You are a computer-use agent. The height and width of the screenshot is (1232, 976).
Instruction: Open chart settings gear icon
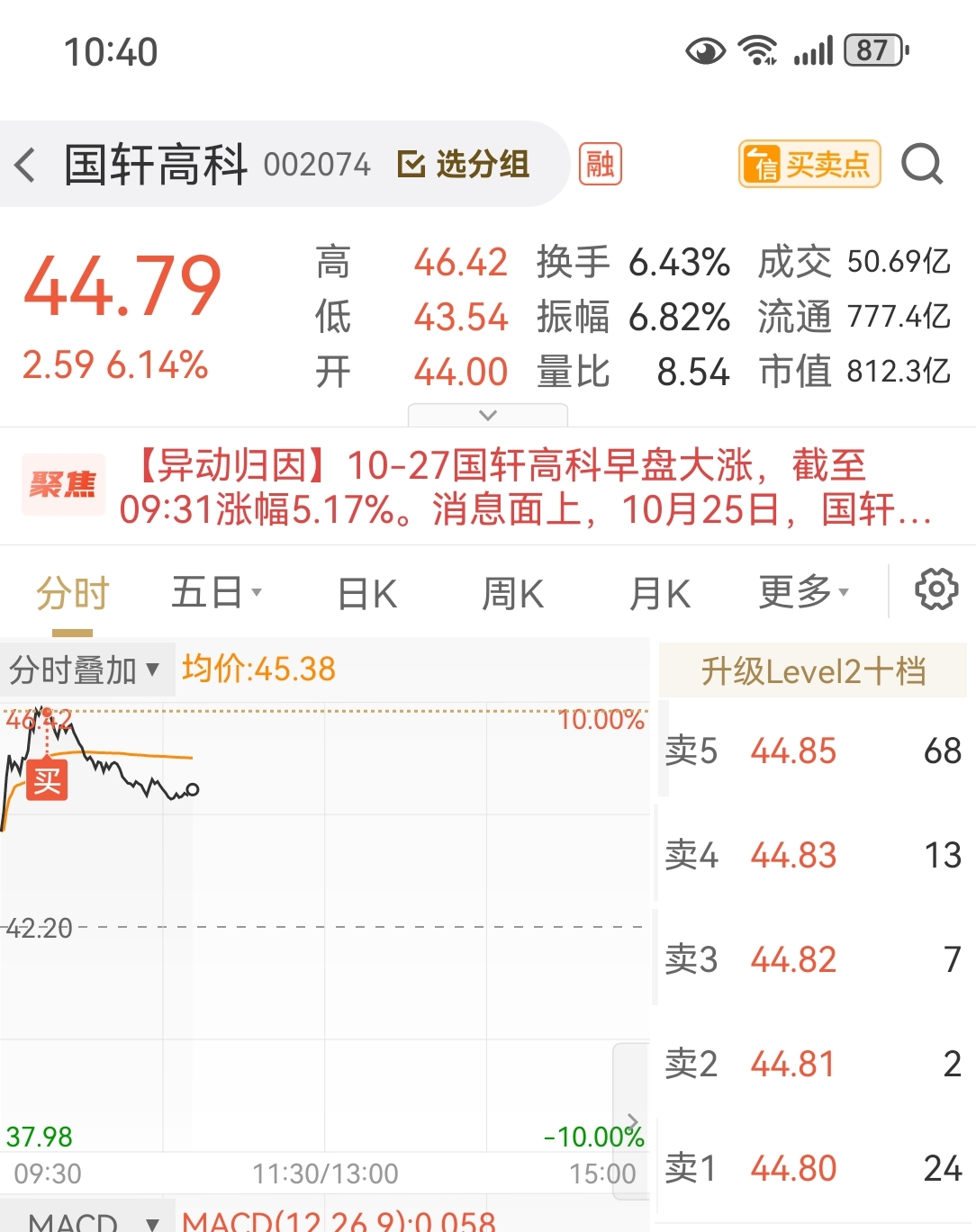(936, 590)
